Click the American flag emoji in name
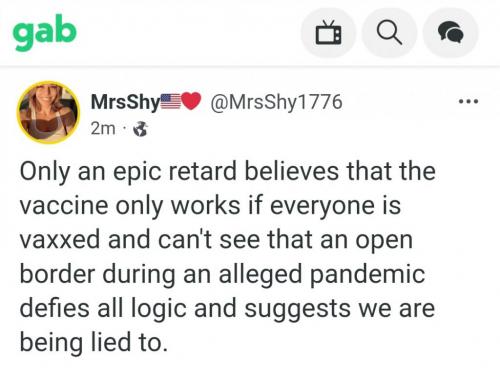 click(171, 102)
